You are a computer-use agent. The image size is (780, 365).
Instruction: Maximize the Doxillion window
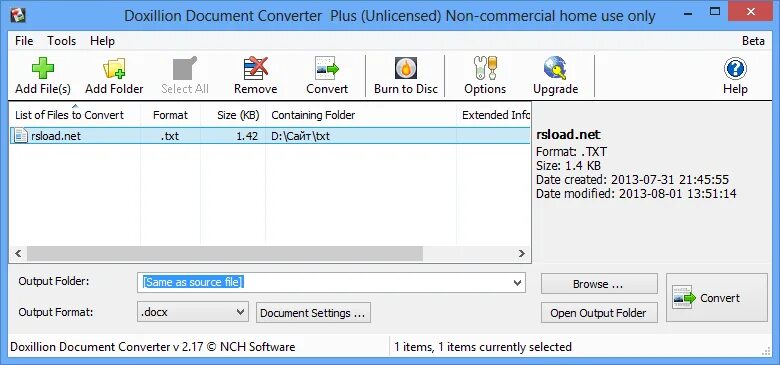pyautogui.click(x=715, y=10)
